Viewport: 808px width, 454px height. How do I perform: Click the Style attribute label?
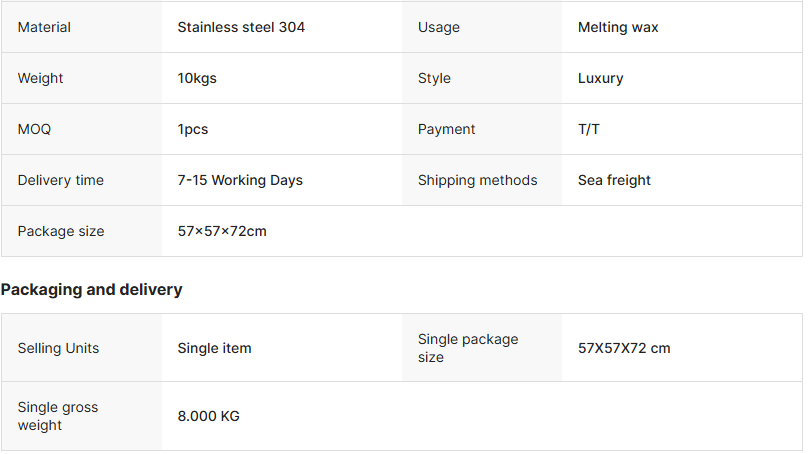click(434, 78)
